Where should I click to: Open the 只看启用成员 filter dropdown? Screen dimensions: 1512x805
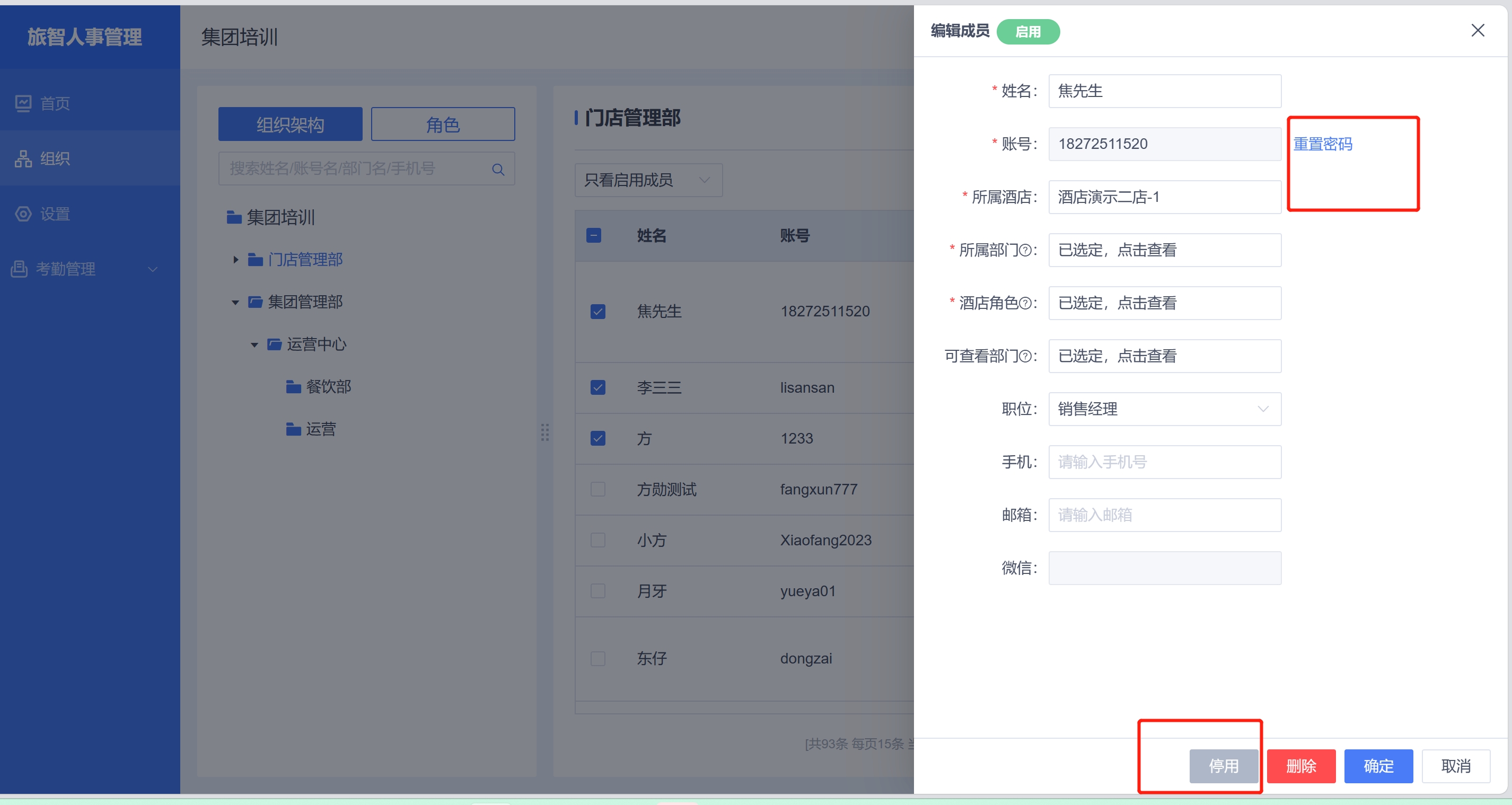648,180
